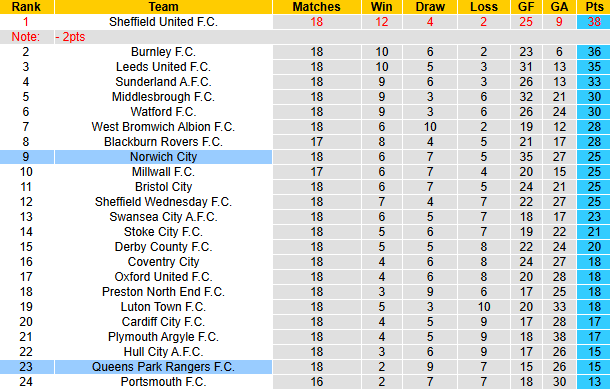Screen dimensions: 610x390
Task: Click the Rank column header
Action: [26, 7]
